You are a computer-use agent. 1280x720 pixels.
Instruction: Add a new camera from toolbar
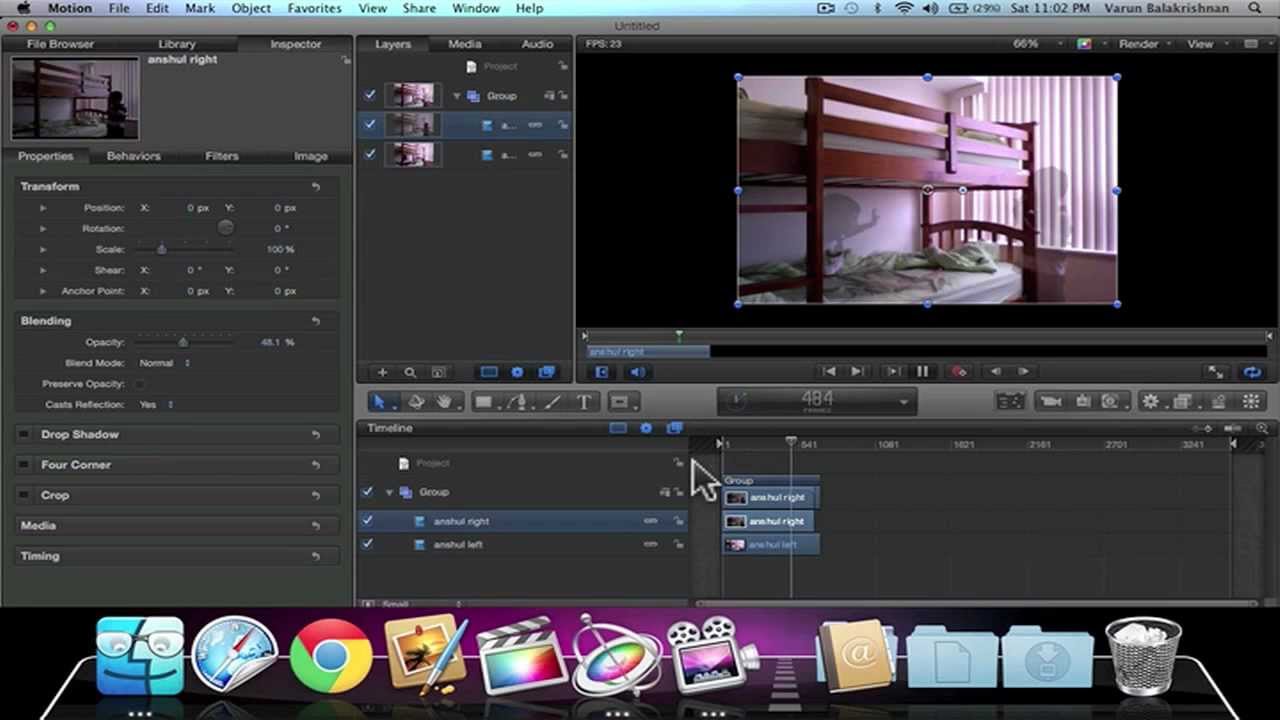tap(1051, 401)
